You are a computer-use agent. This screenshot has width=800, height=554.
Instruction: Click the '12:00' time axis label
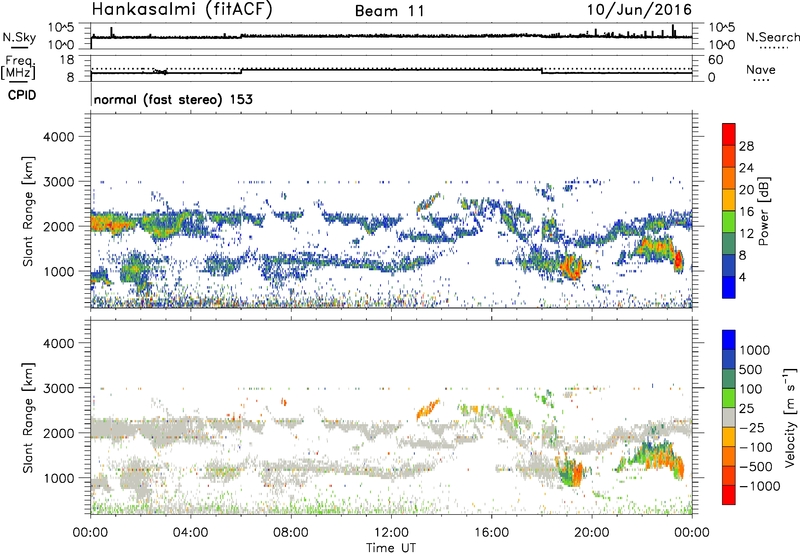tap(391, 533)
